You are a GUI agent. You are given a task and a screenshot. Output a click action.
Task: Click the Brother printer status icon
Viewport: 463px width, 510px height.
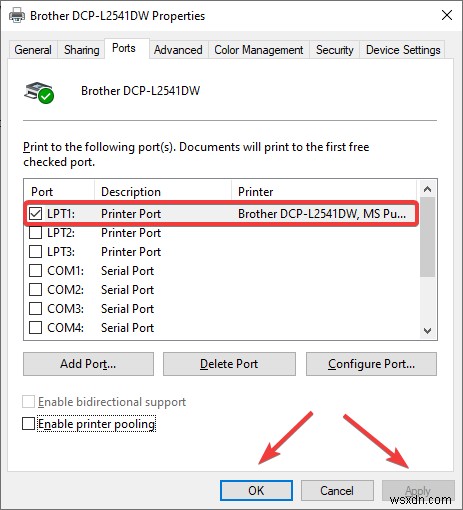(x=39, y=92)
